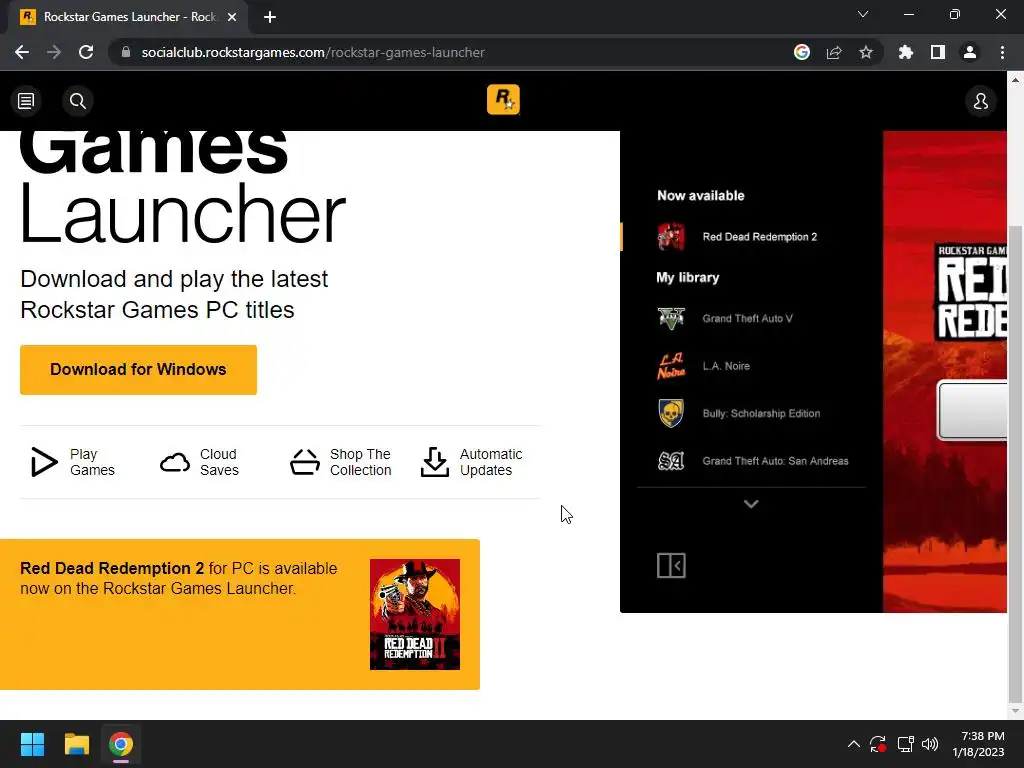
Task: Open a new browser tab
Action: (x=270, y=17)
